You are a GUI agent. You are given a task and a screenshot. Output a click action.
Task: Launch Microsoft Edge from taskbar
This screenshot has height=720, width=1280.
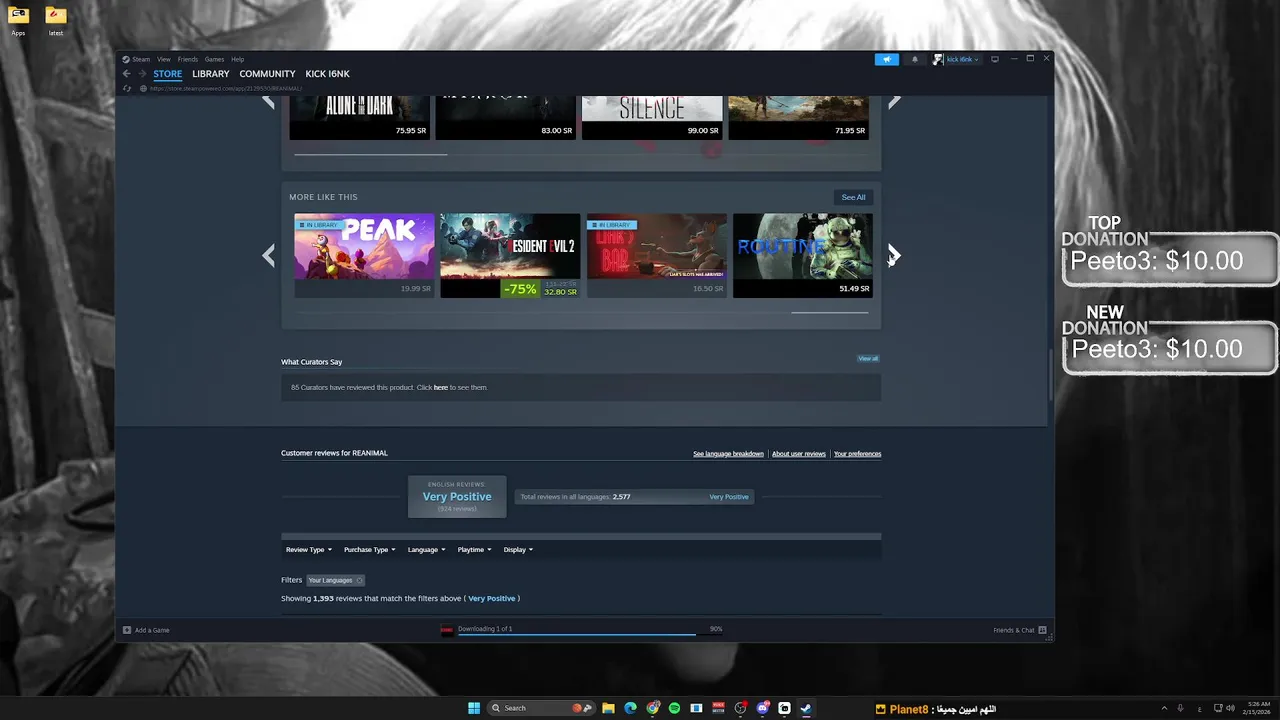pos(630,708)
